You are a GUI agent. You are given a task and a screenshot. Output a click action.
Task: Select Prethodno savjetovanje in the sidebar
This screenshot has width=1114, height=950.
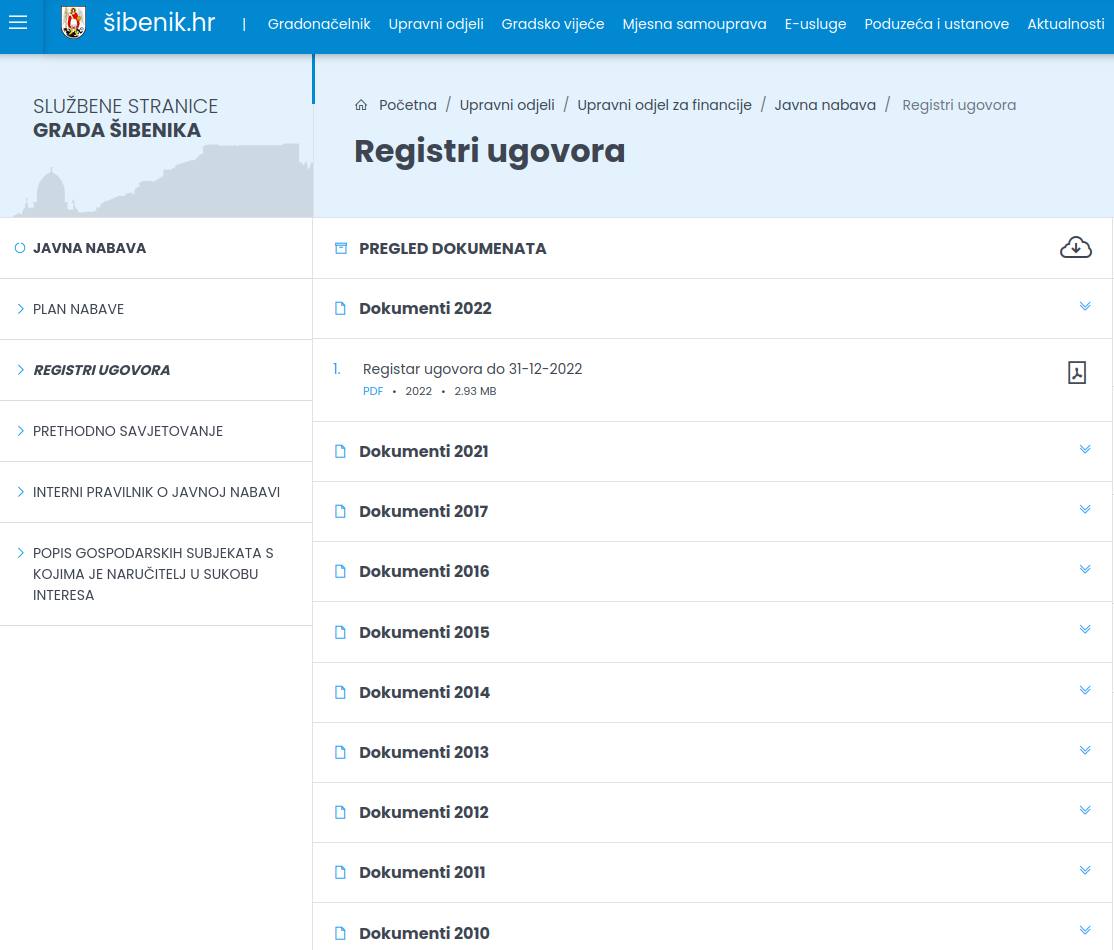pos(128,431)
